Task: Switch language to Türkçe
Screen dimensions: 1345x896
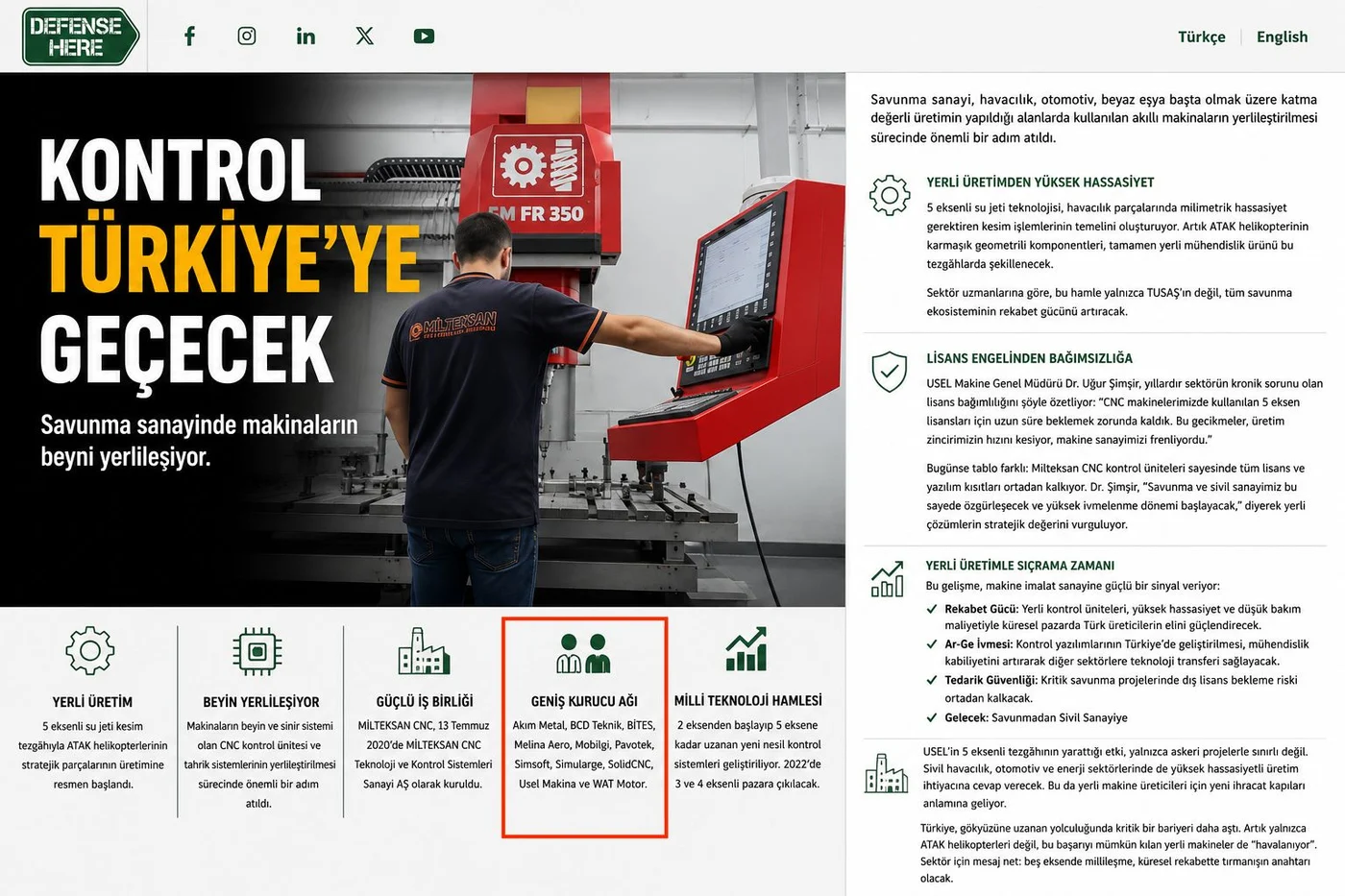Action: tap(1202, 36)
